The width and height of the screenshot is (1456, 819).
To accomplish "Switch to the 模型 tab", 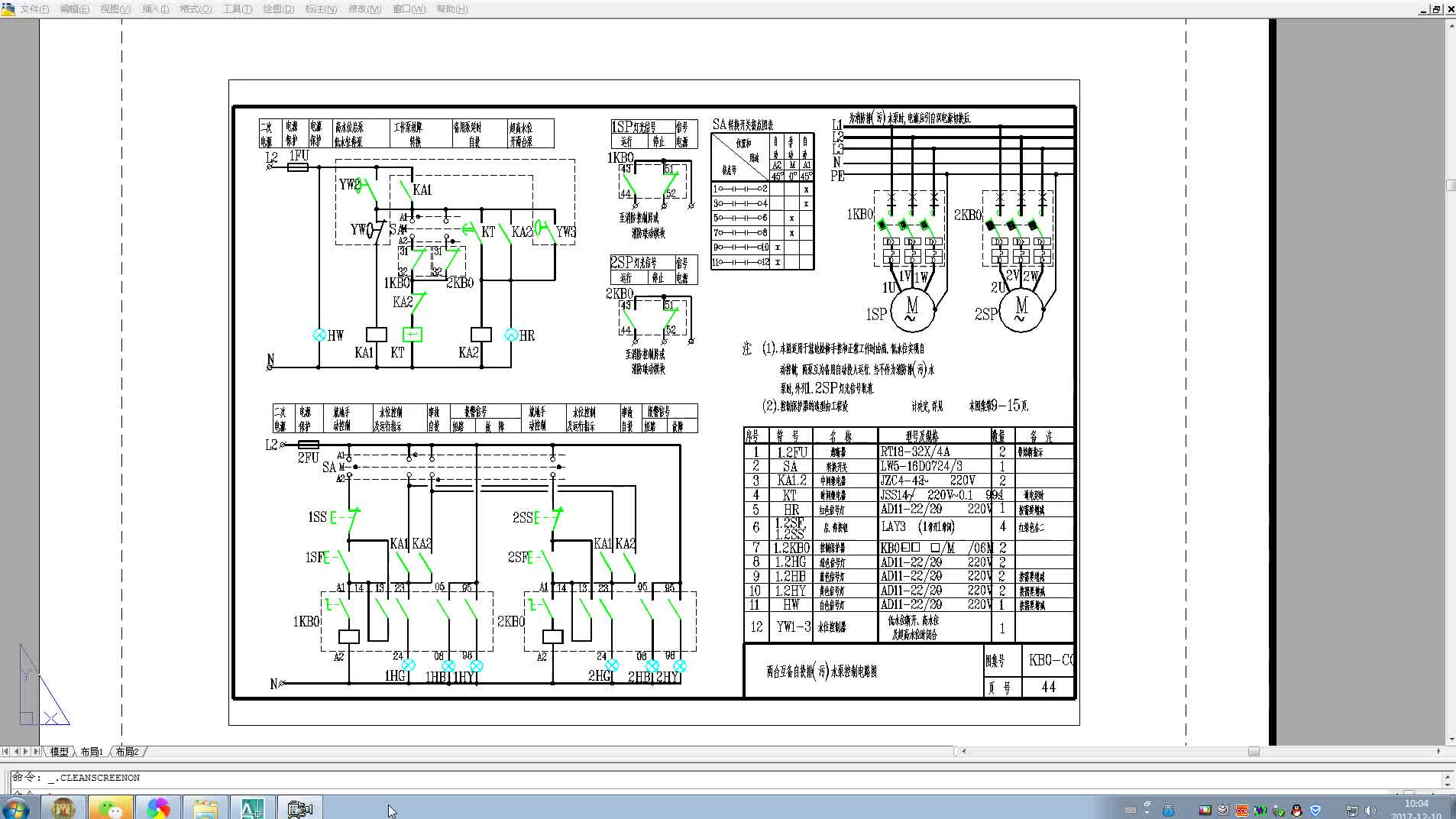I will [60, 752].
